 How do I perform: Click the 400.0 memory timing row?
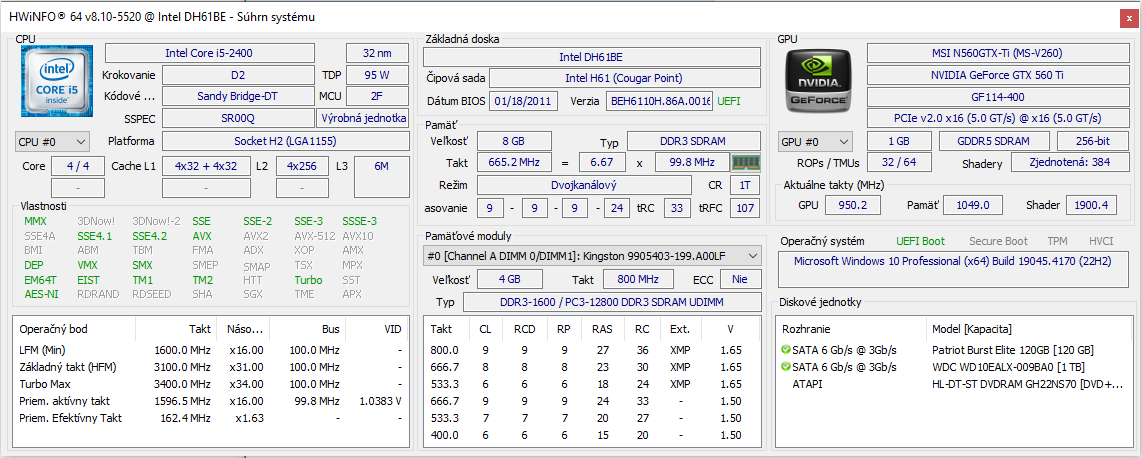click(591, 435)
